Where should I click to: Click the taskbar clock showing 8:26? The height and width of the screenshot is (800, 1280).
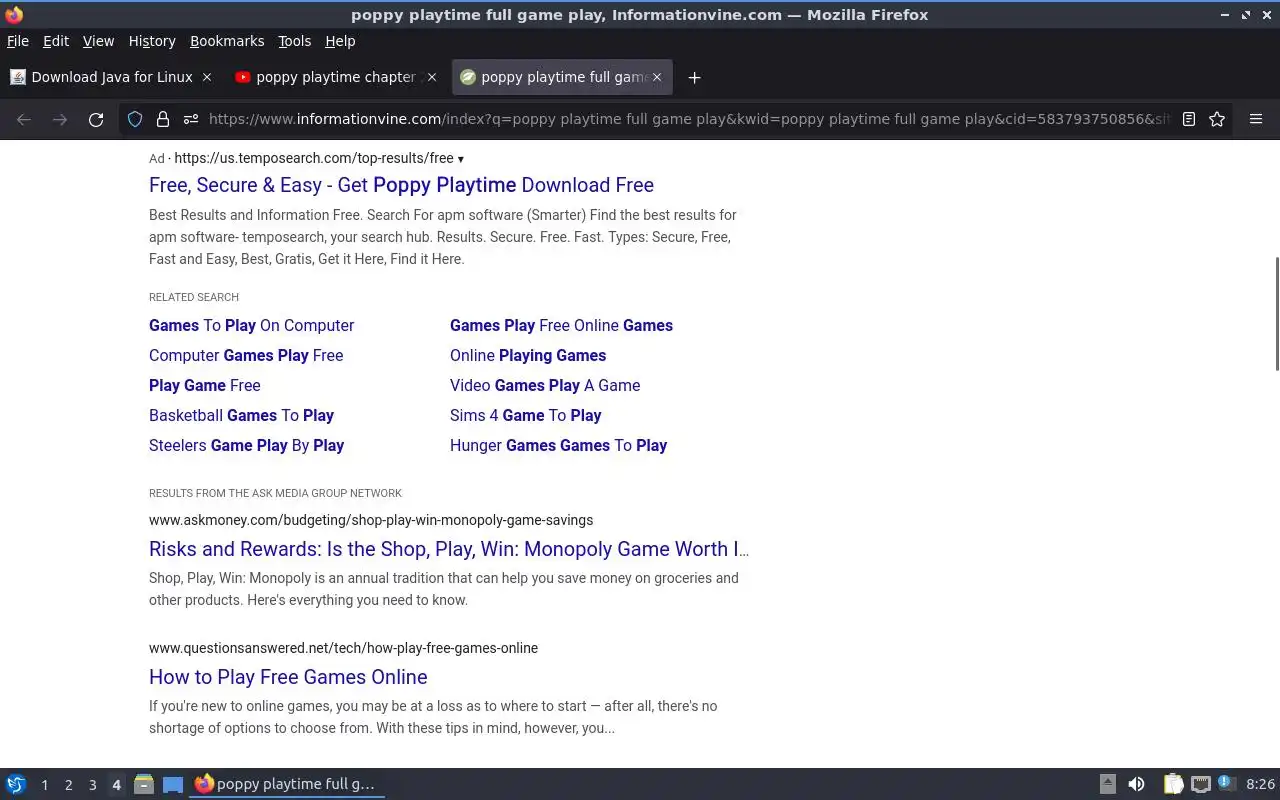pos(1260,784)
